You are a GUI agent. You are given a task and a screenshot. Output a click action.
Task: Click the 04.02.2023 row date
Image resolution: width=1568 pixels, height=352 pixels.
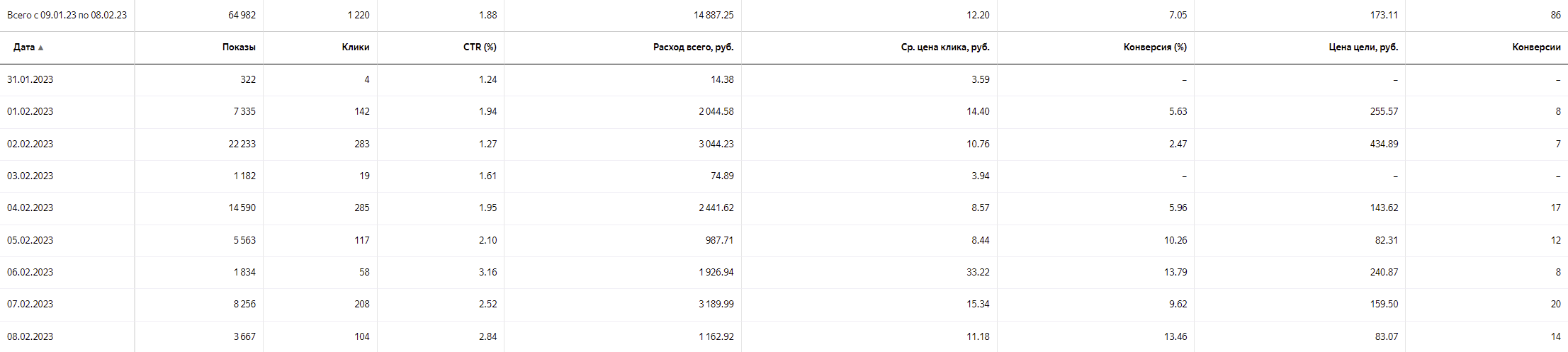[30, 208]
